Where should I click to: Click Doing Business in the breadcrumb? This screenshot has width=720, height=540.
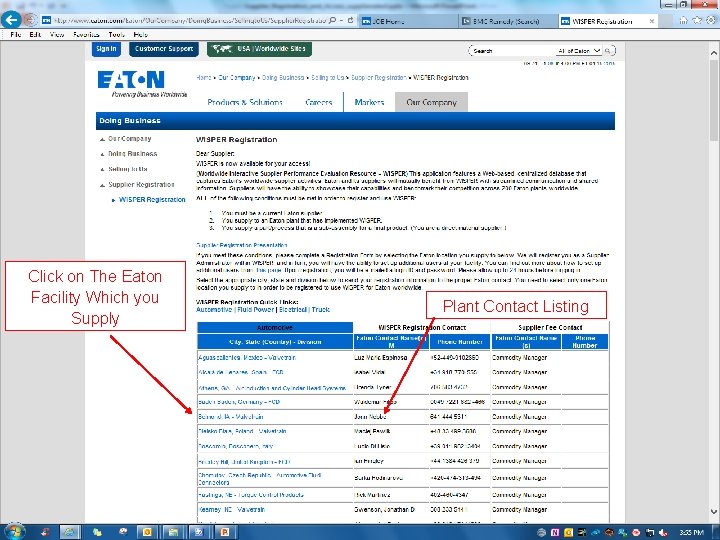283,78
